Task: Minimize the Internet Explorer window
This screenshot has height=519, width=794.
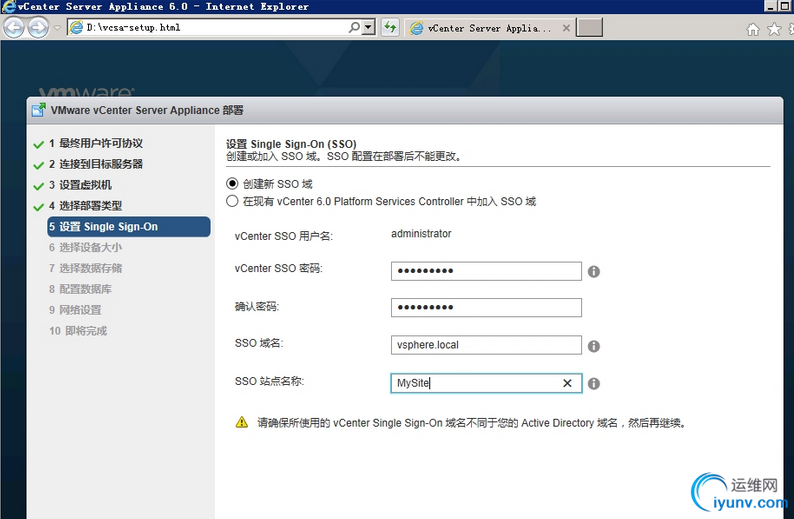Action: [x=770, y=6]
